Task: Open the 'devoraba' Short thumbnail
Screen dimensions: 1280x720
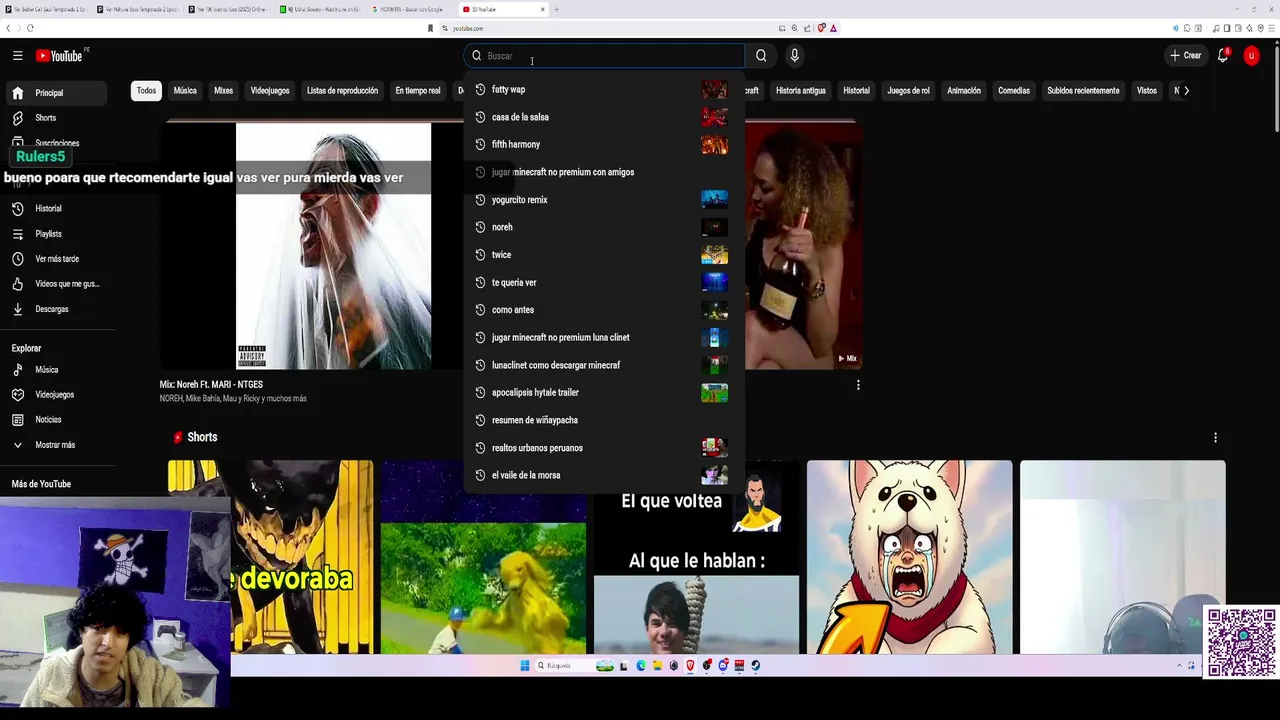Action: tap(270, 557)
